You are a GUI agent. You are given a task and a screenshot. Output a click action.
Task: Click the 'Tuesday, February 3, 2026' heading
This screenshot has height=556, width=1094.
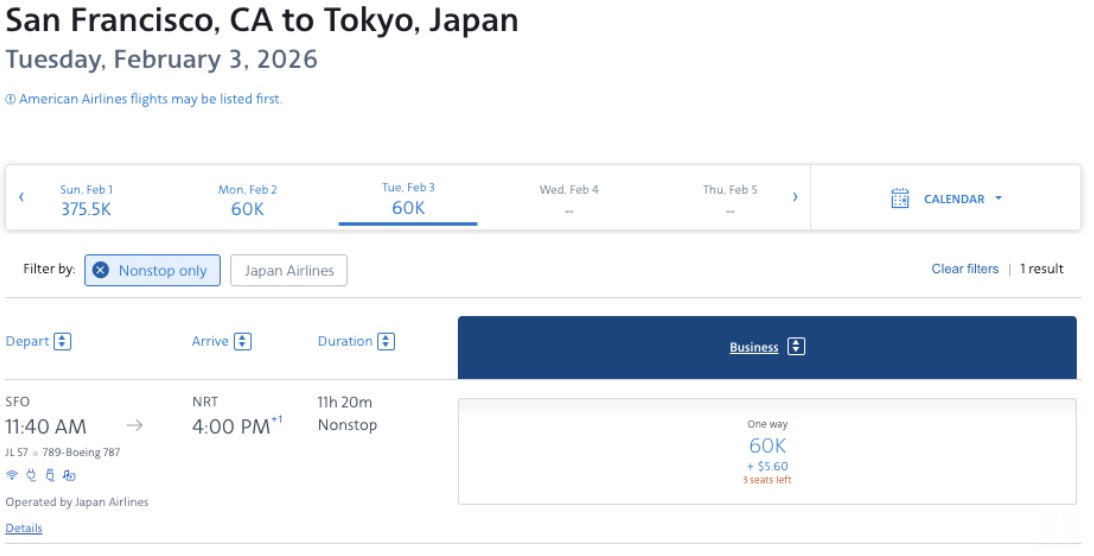point(161,59)
